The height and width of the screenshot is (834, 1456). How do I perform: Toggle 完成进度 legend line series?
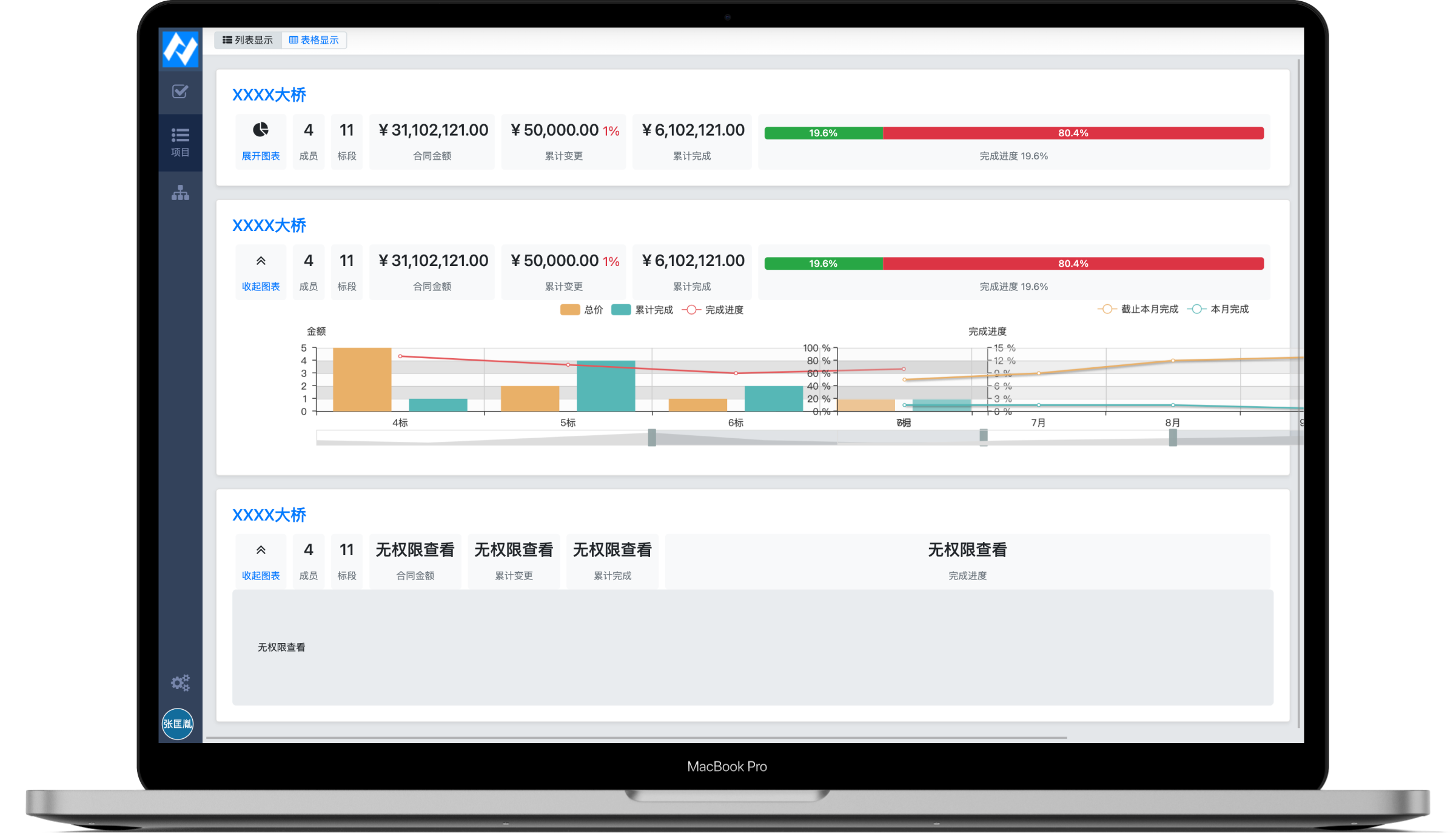[713, 310]
